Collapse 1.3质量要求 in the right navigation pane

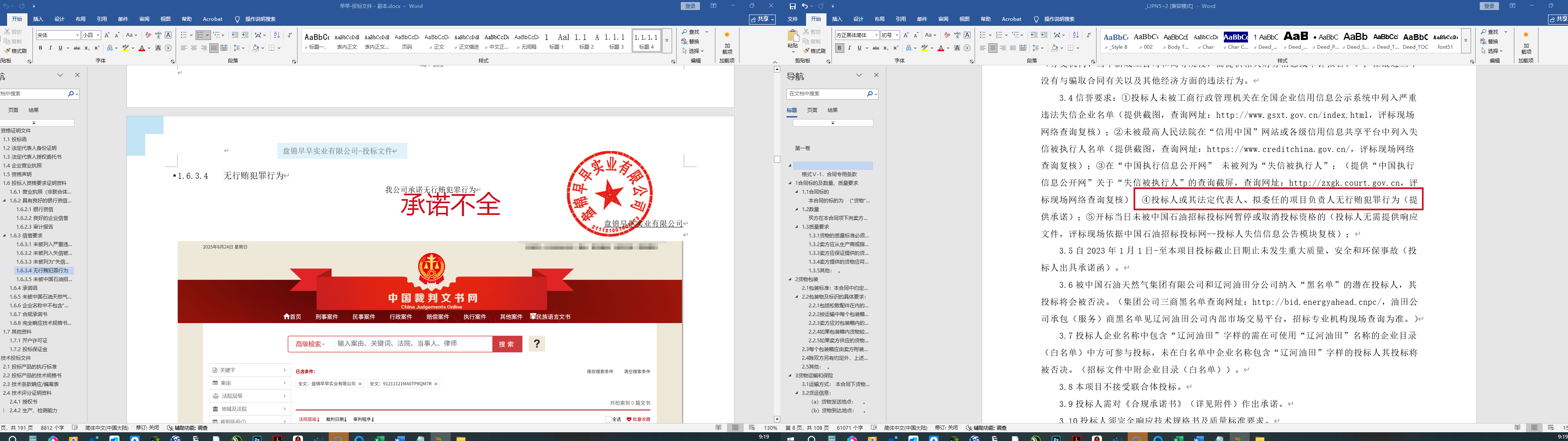click(x=796, y=227)
